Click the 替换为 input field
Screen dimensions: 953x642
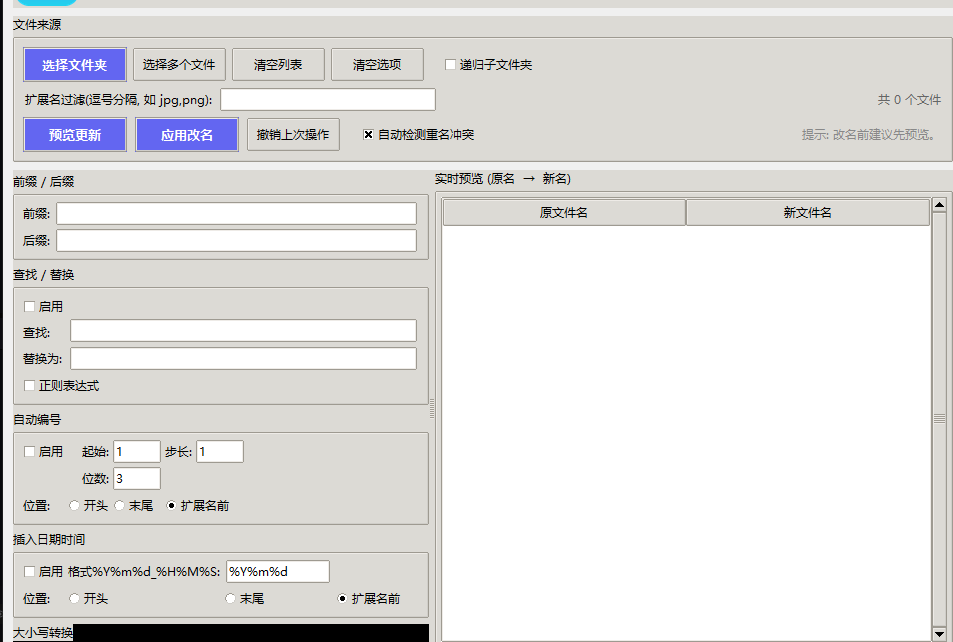point(243,358)
